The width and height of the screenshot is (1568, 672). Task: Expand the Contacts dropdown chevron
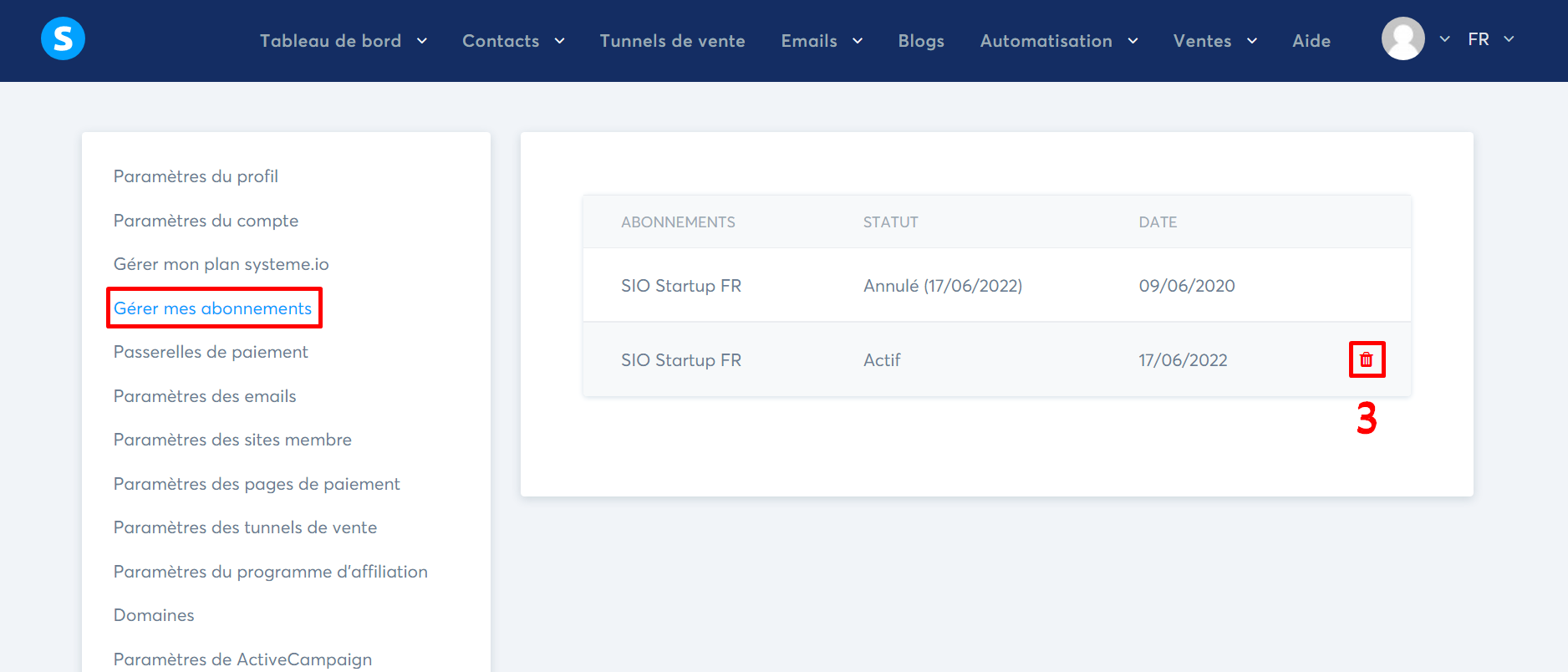click(x=560, y=41)
